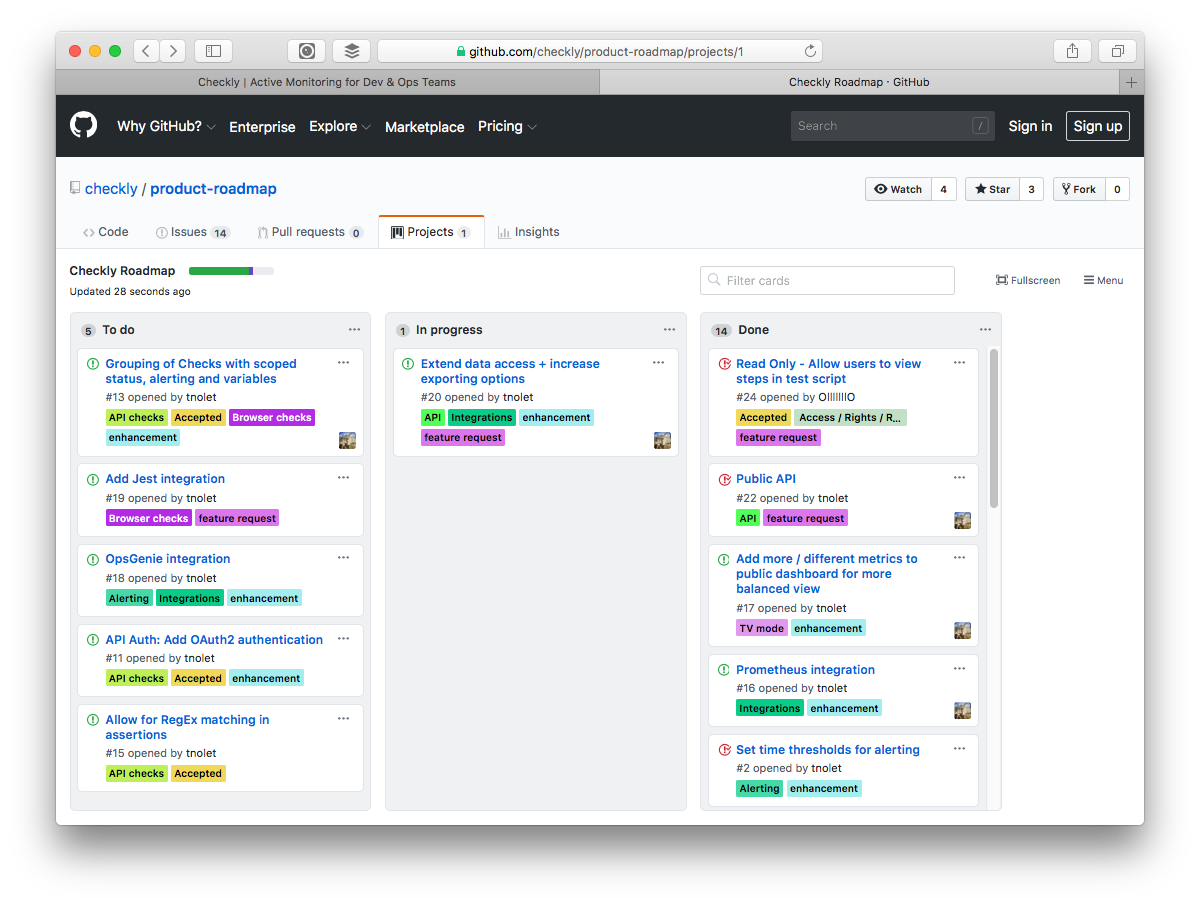Open the Insights tab
Image resolution: width=1200 pixels, height=905 pixels.
click(529, 232)
